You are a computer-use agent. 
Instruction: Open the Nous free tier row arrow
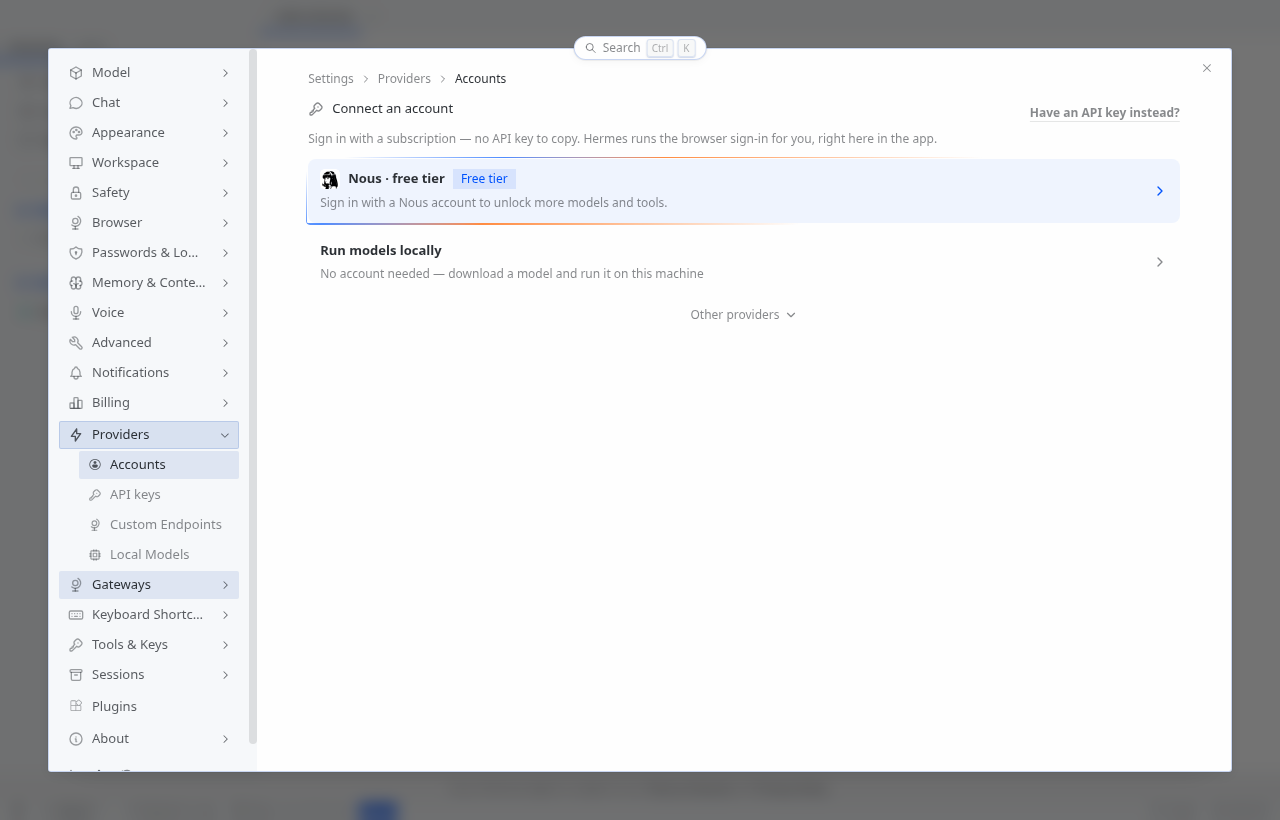coord(1160,191)
